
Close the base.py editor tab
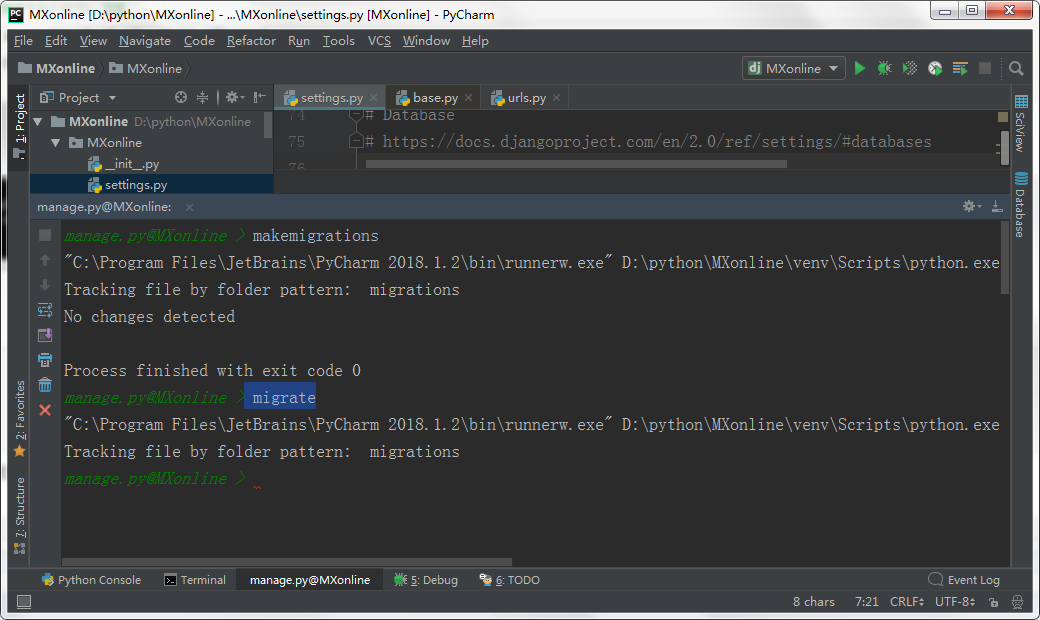[468, 97]
